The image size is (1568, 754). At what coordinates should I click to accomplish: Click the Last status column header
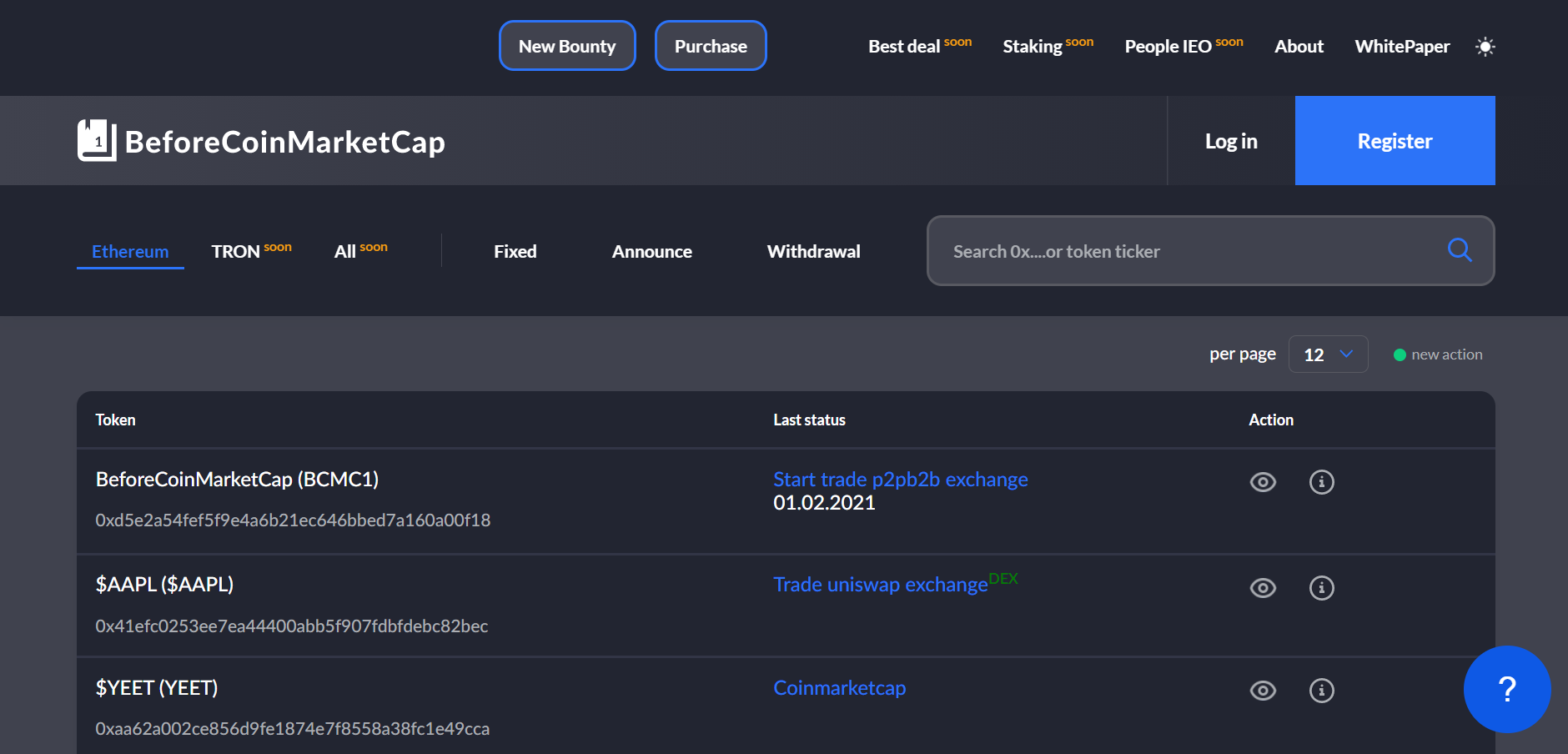coord(809,420)
